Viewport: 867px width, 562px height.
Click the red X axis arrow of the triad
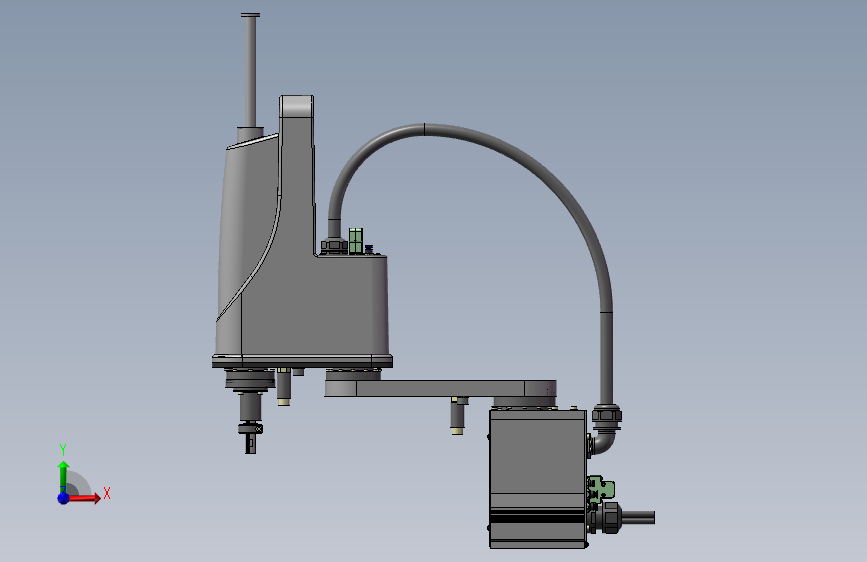pos(84,498)
